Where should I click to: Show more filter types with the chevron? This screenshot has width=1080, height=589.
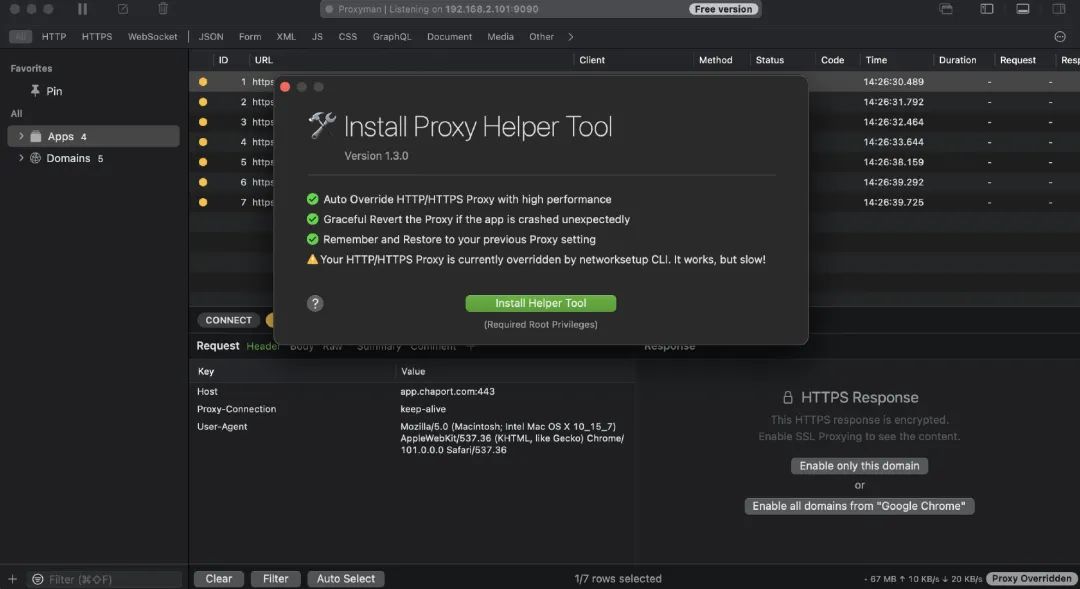(x=570, y=37)
